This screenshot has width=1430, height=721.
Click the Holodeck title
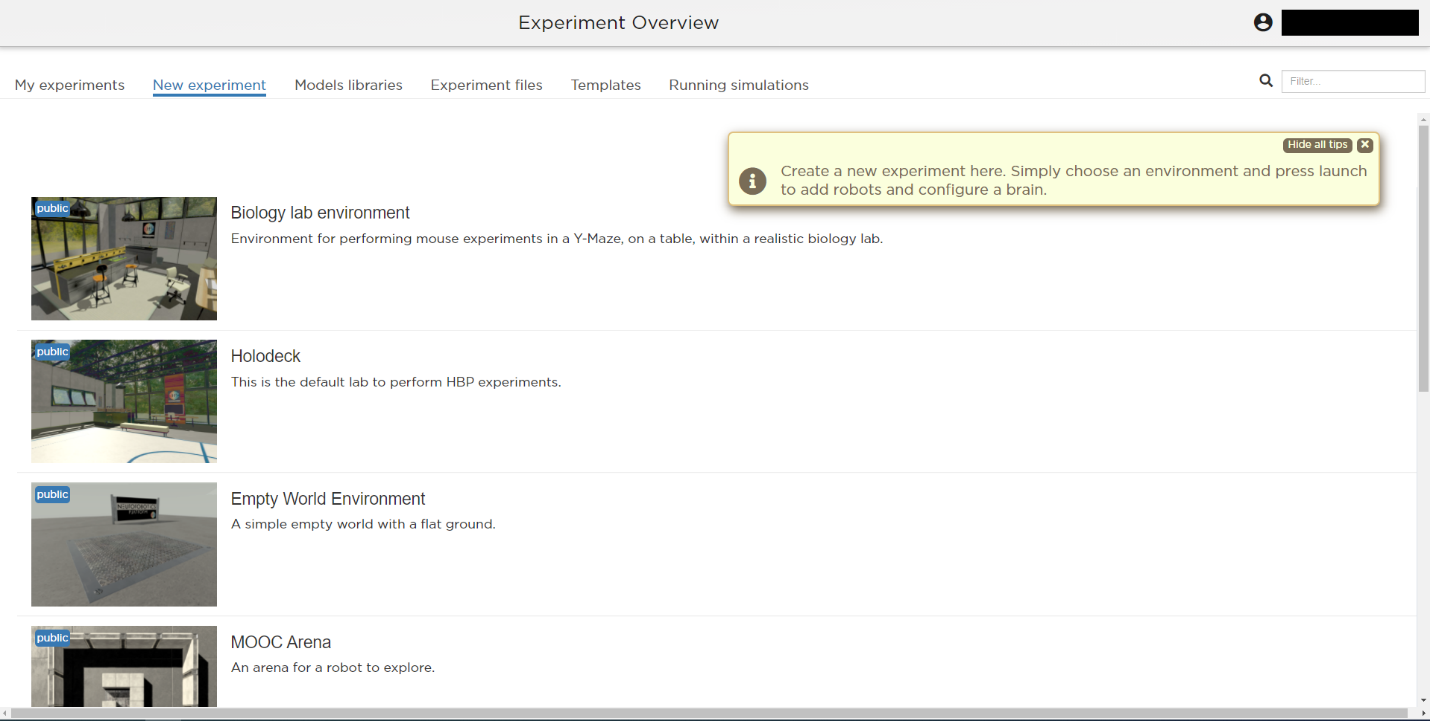point(266,356)
